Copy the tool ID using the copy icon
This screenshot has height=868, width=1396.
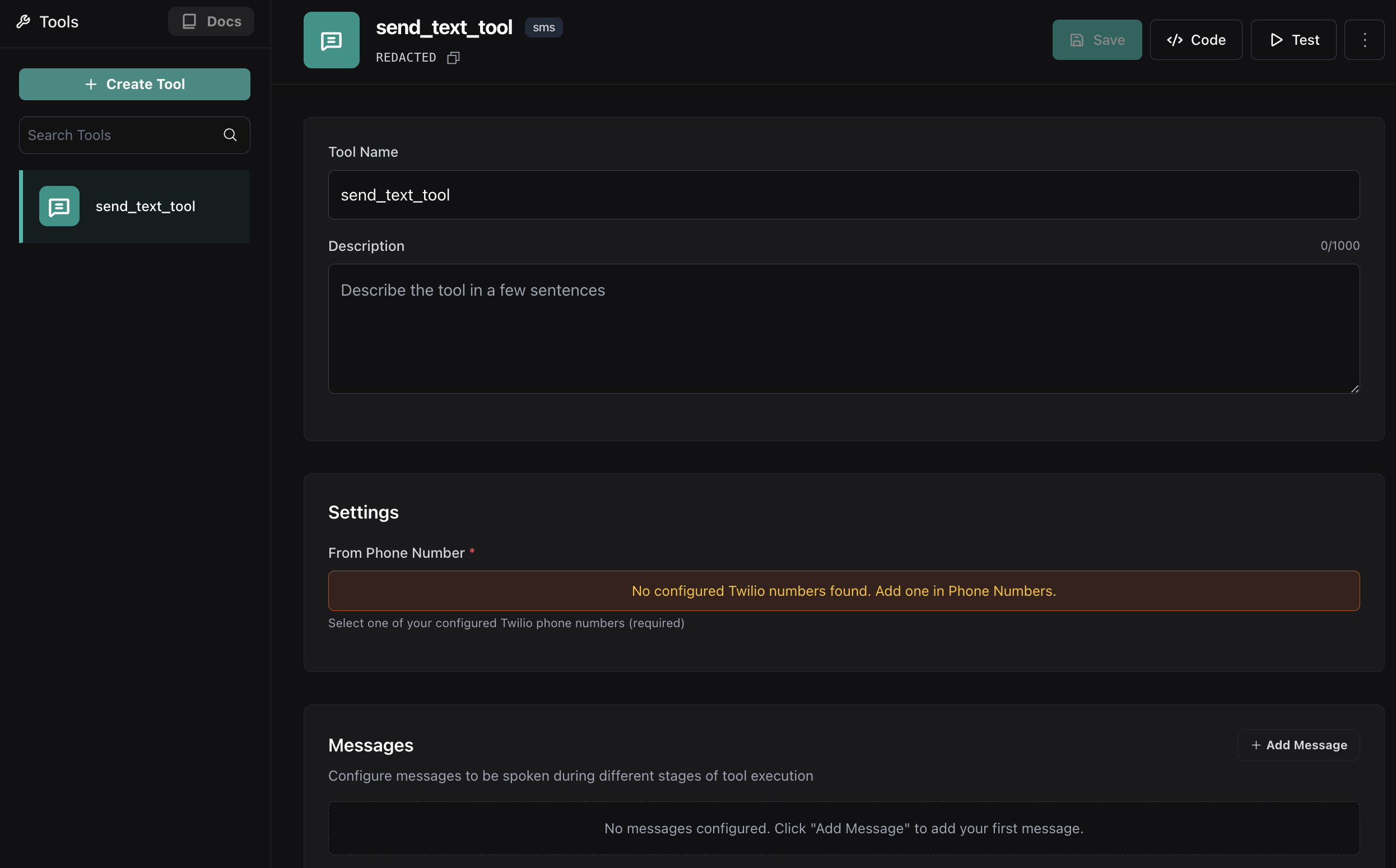453,58
